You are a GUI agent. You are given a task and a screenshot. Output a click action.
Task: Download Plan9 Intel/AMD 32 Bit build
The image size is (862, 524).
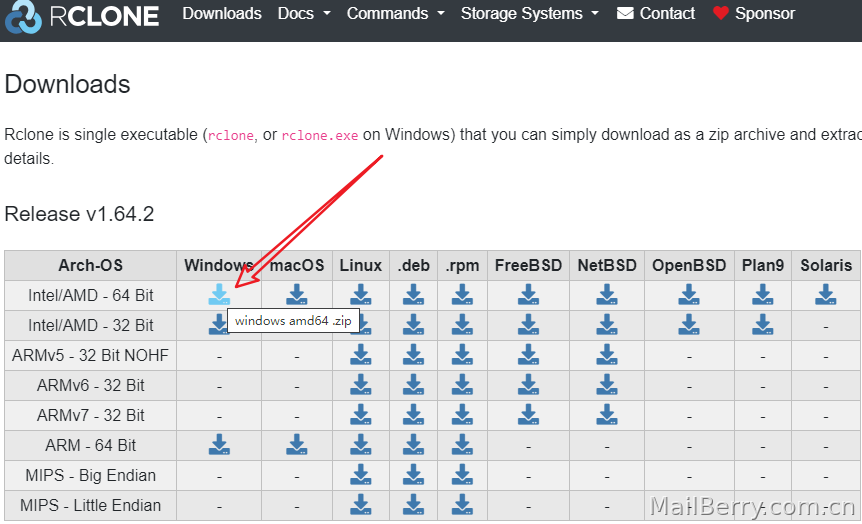coord(762,325)
